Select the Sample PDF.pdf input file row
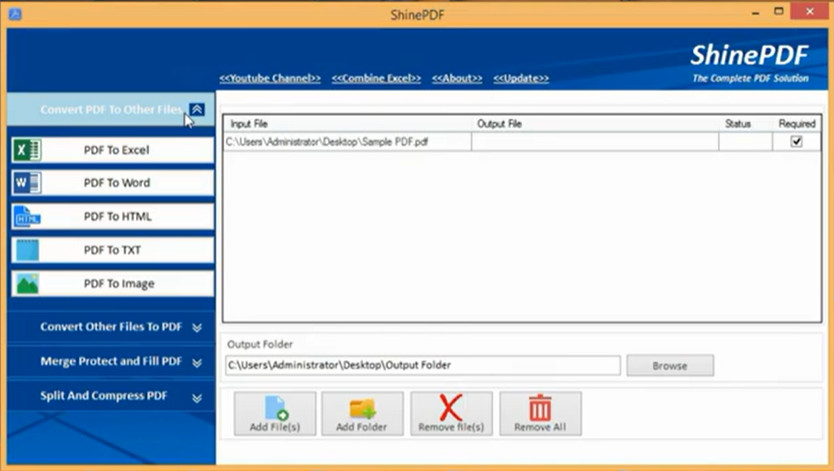834x471 pixels. coord(348,142)
